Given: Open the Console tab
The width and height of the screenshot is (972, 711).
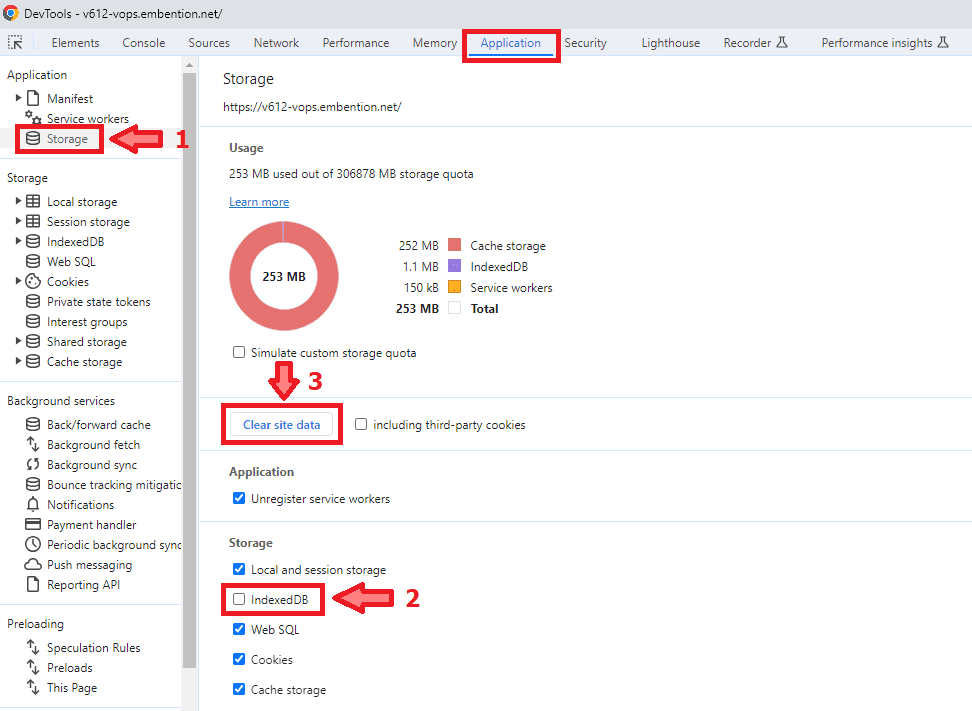Looking at the screenshot, I should [x=144, y=43].
